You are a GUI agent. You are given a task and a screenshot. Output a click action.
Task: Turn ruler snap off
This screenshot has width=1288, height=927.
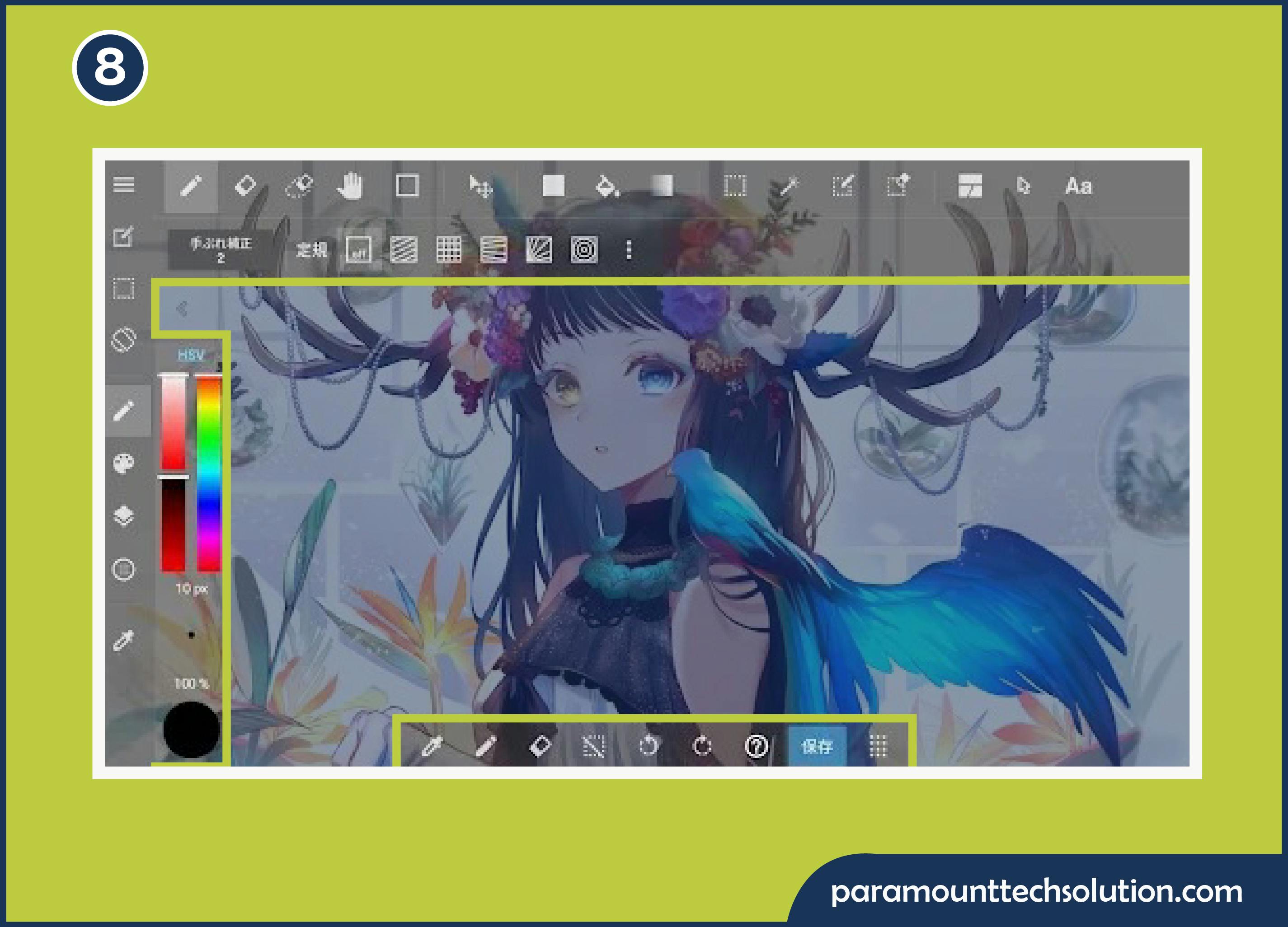359,249
